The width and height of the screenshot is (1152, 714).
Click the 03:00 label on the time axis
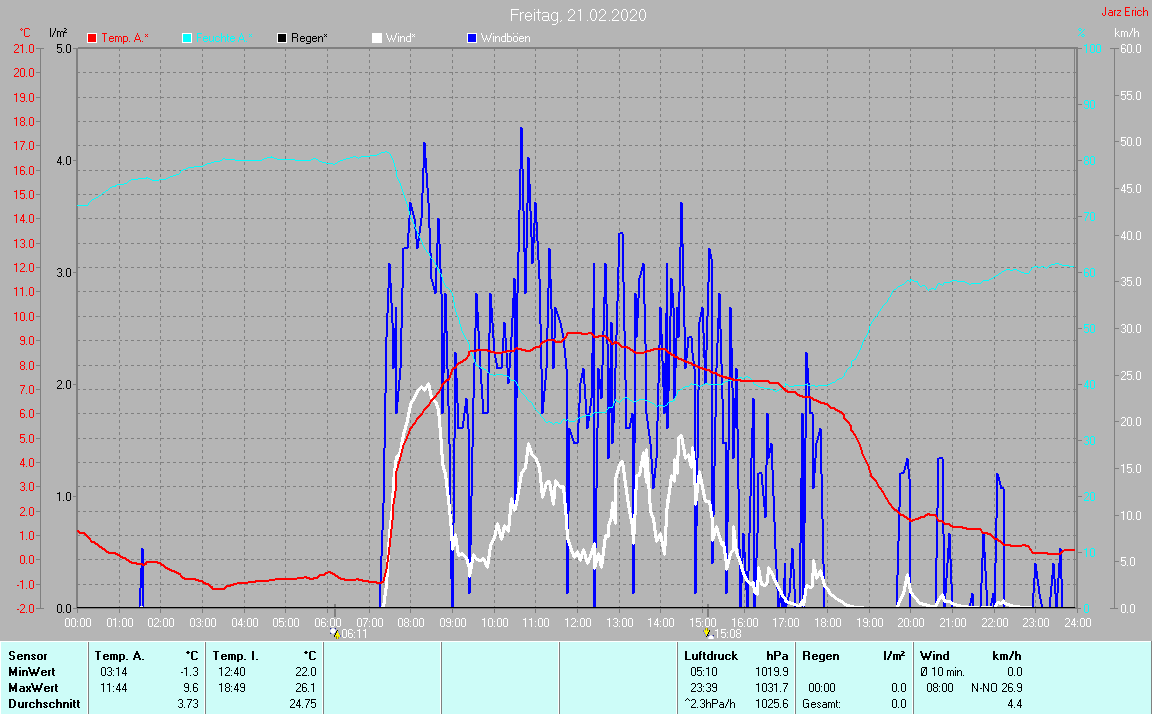coord(203,623)
